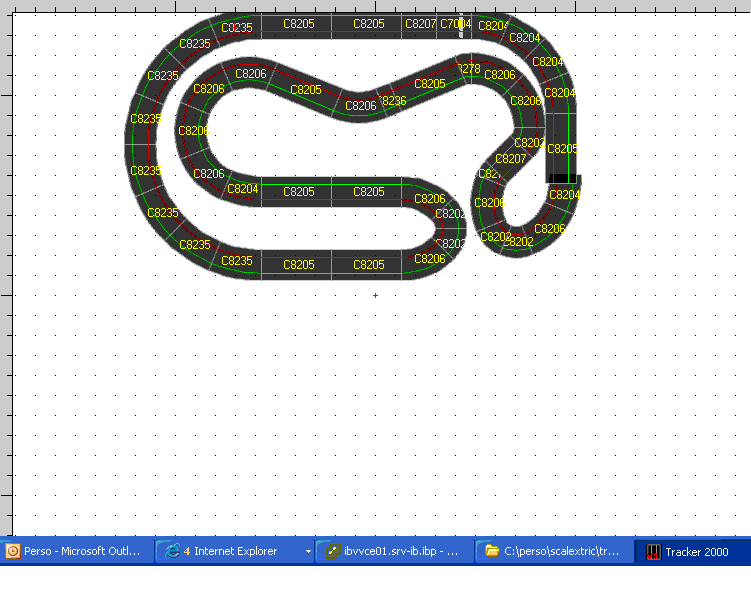The image size is (751, 591).
Task: Expand the Internet Explorer group dropdown arrow
Action: pos(308,551)
